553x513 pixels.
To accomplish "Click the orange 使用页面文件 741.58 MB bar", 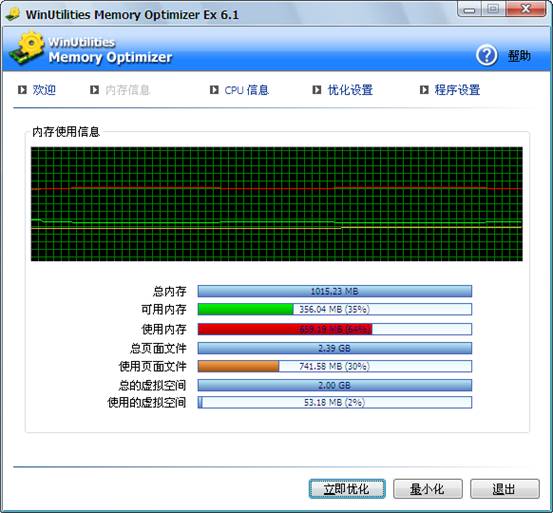I will pyautogui.click(x=335, y=366).
